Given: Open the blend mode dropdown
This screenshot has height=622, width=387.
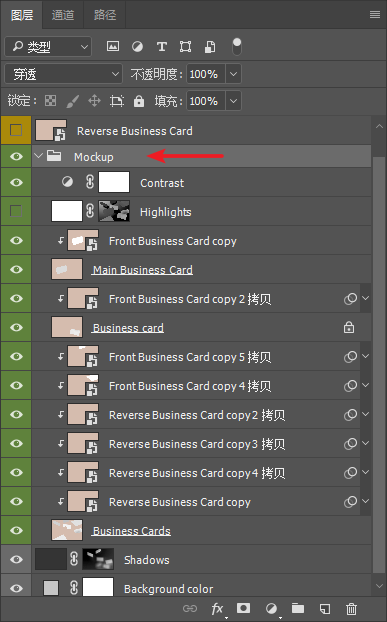Looking at the screenshot, I should click(63, 74).
